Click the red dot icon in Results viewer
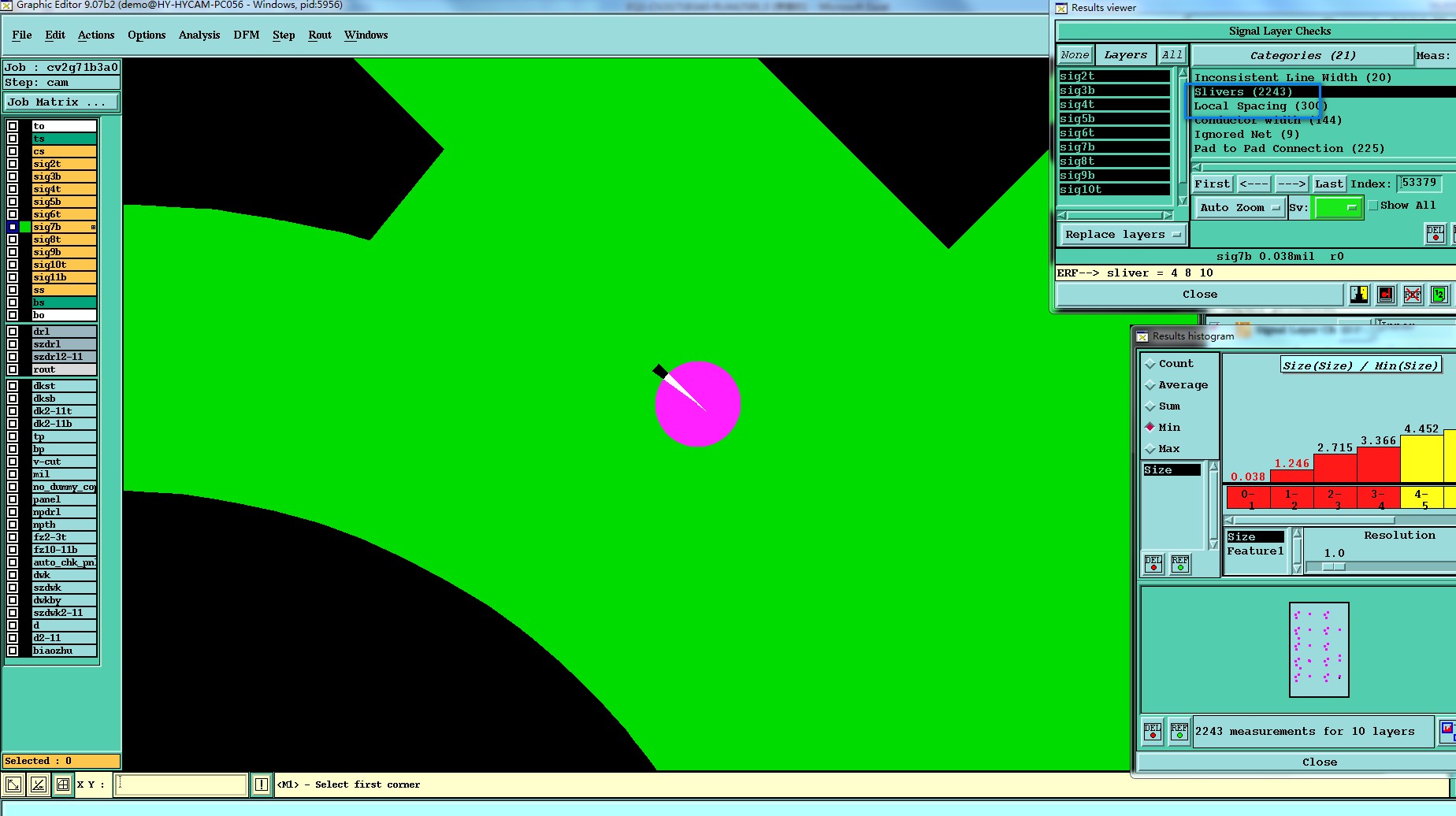 1386,295
